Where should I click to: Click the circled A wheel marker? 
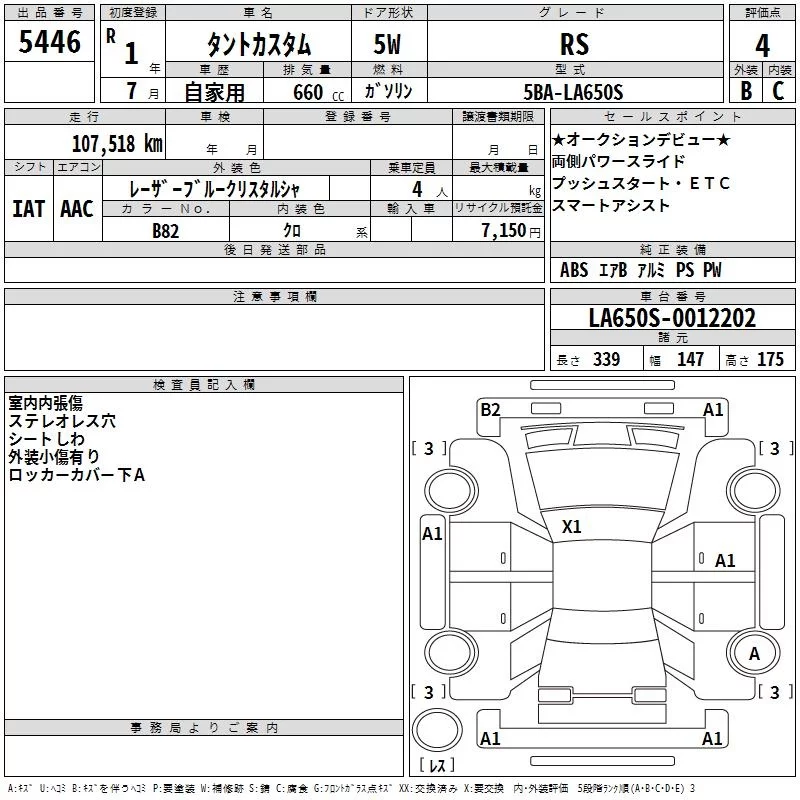(754, 653)
